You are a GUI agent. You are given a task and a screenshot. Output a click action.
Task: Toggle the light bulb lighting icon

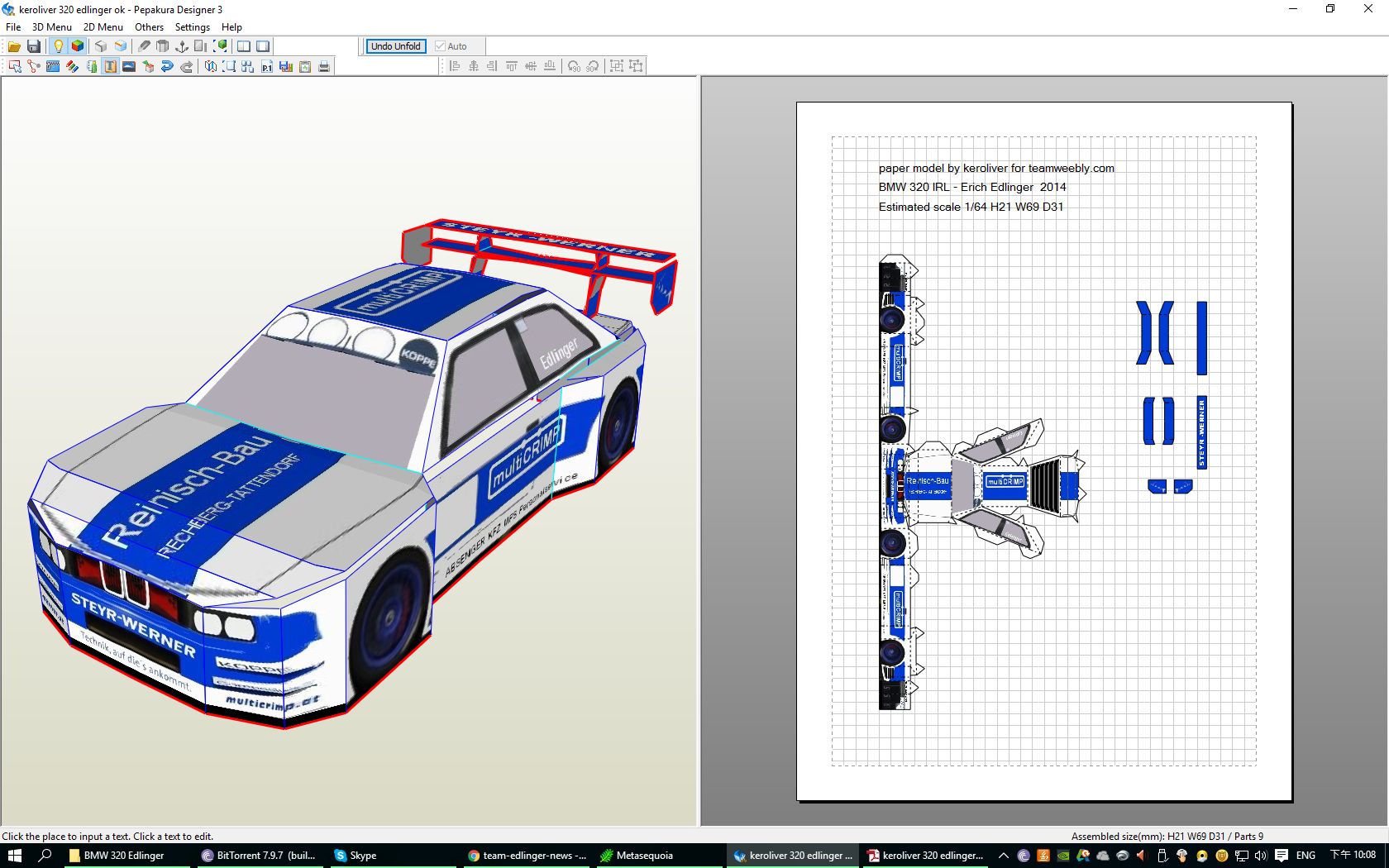(58, 46)
